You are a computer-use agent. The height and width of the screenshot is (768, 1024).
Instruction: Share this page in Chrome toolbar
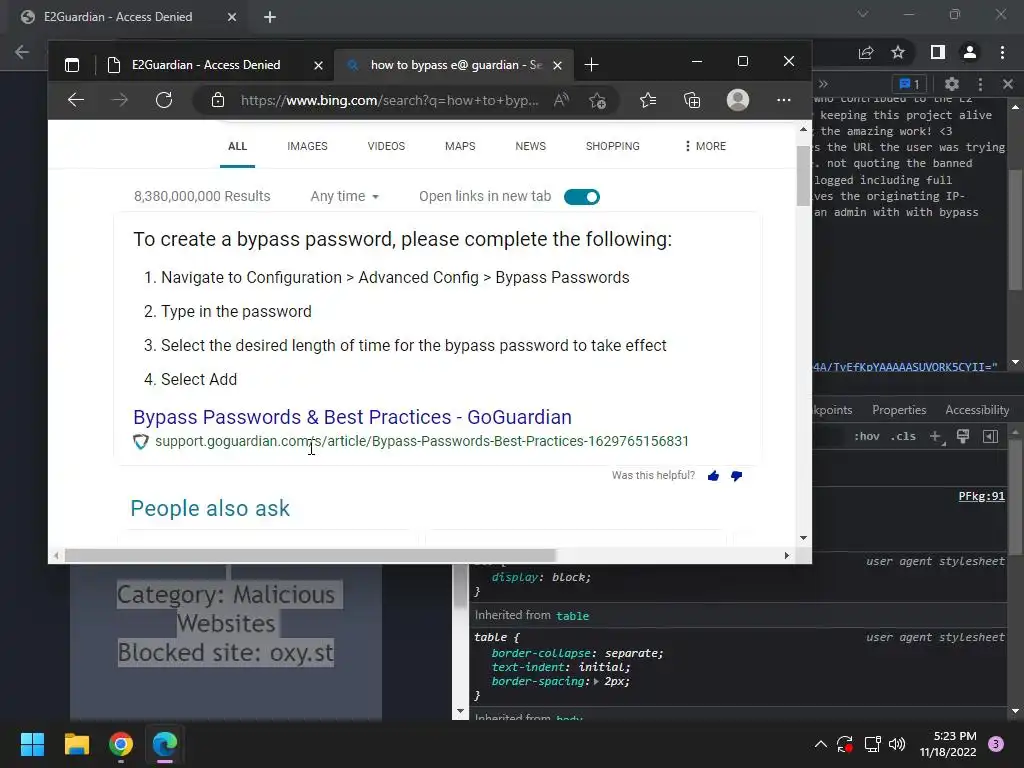coord(866,52)
